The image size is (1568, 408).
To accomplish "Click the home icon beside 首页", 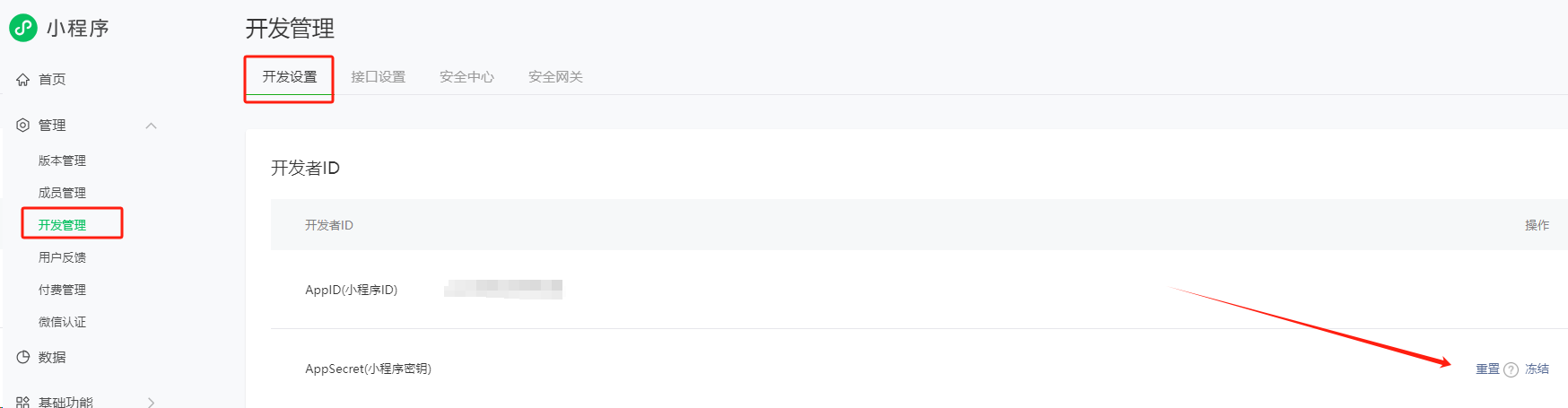I will [x=23, y=79].
